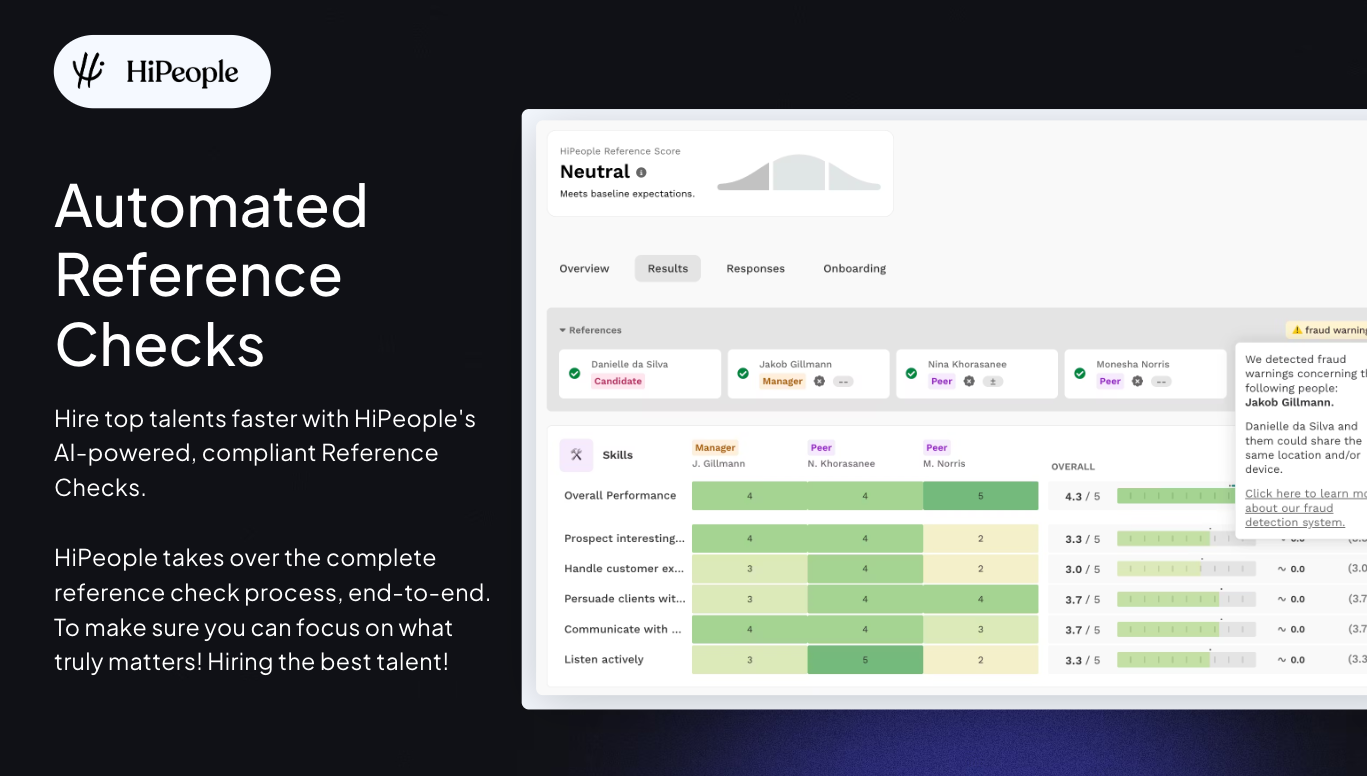
Task: Click the Candidate badge under Danielle da Silva
Action: [618, 381]
